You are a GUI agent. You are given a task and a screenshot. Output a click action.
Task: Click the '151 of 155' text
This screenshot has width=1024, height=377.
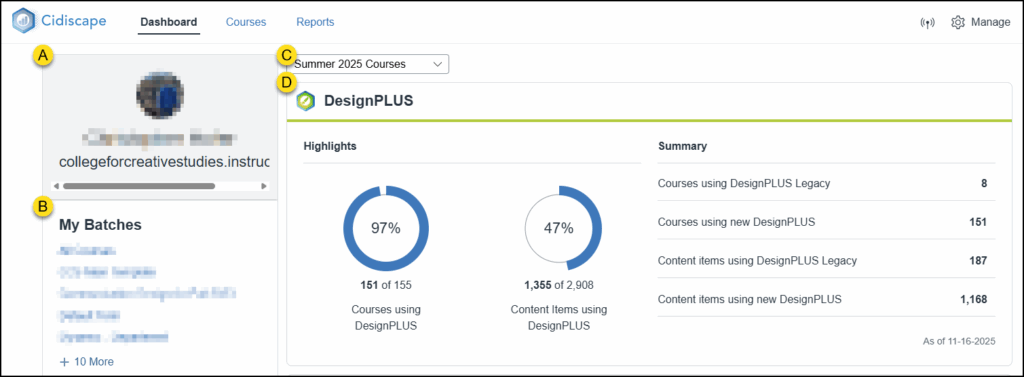[386, 285]
